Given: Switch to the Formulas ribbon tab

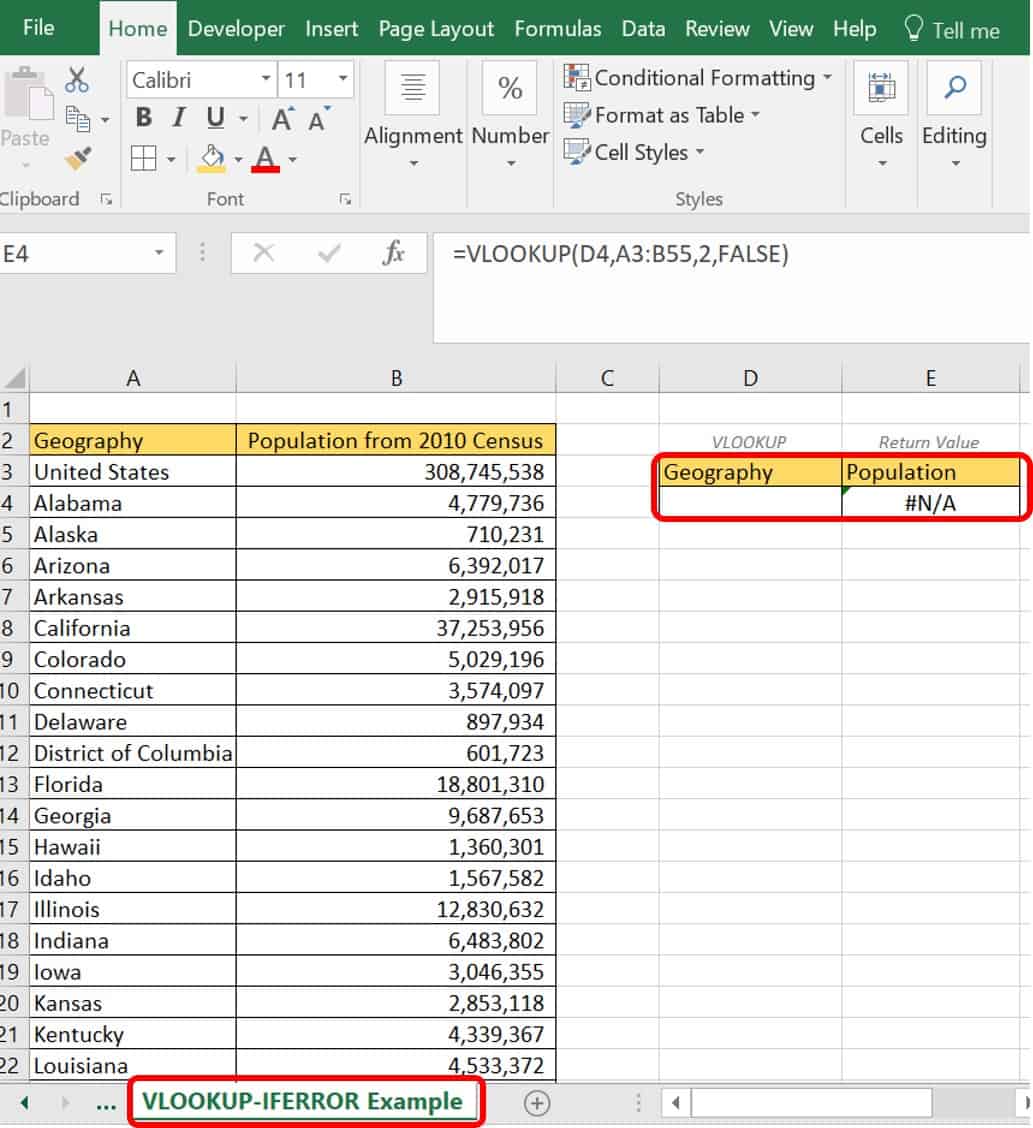Looking at the screenshot, I should 557,29.
